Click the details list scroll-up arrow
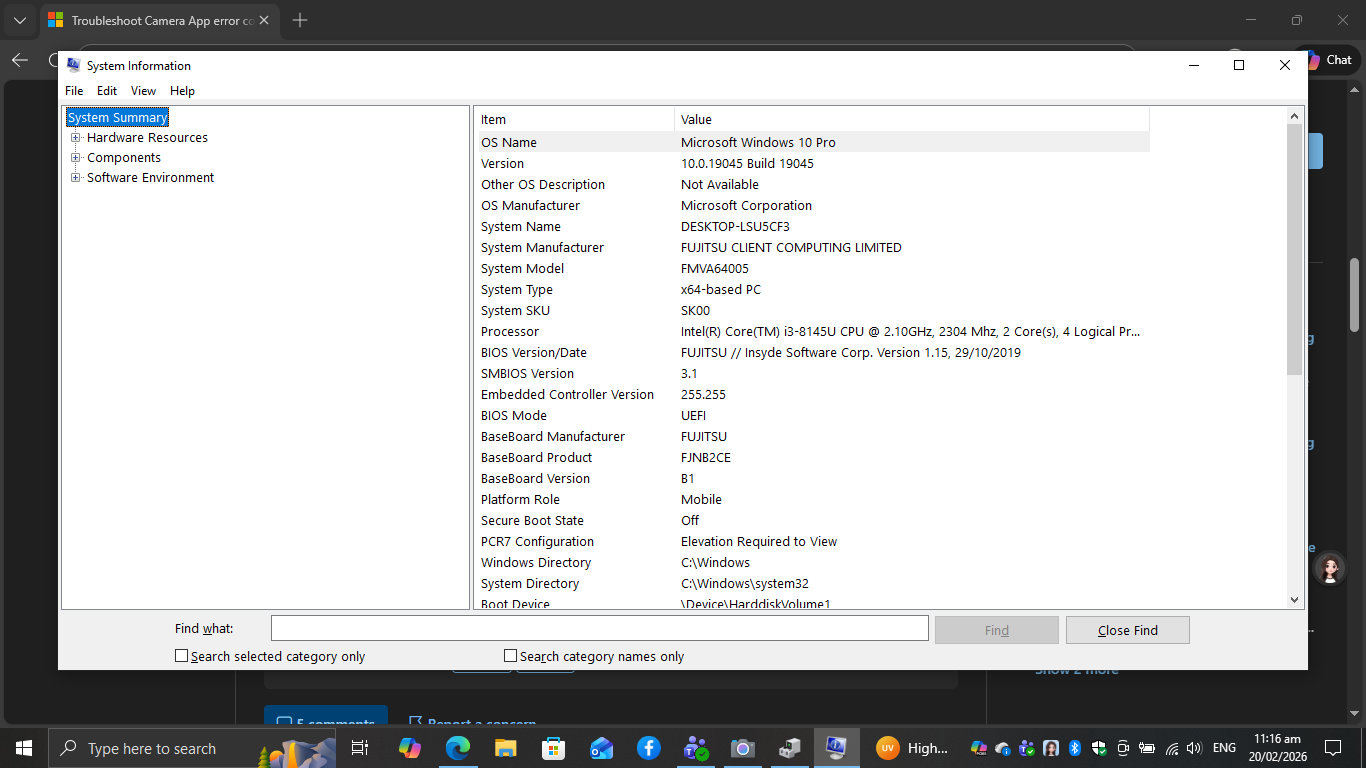This screenshot has width=1366, height=768. click(x=1294, y=116)
